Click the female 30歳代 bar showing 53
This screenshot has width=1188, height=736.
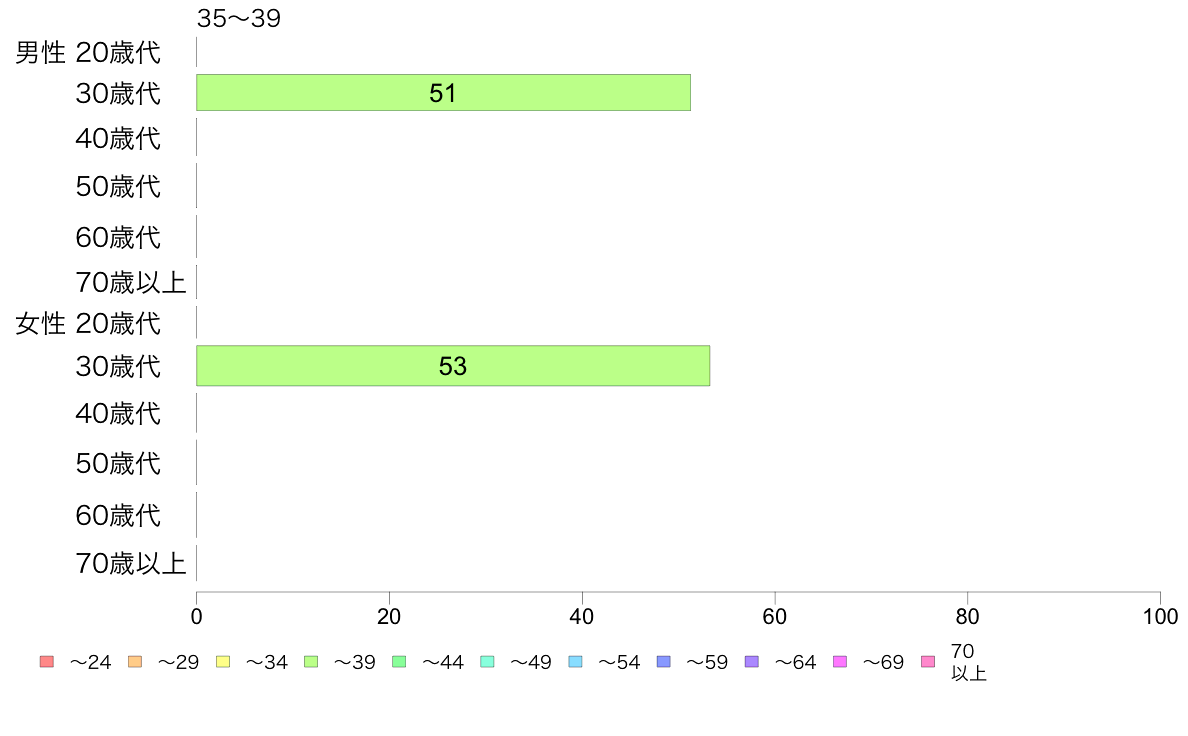click(x=453, y=366)
